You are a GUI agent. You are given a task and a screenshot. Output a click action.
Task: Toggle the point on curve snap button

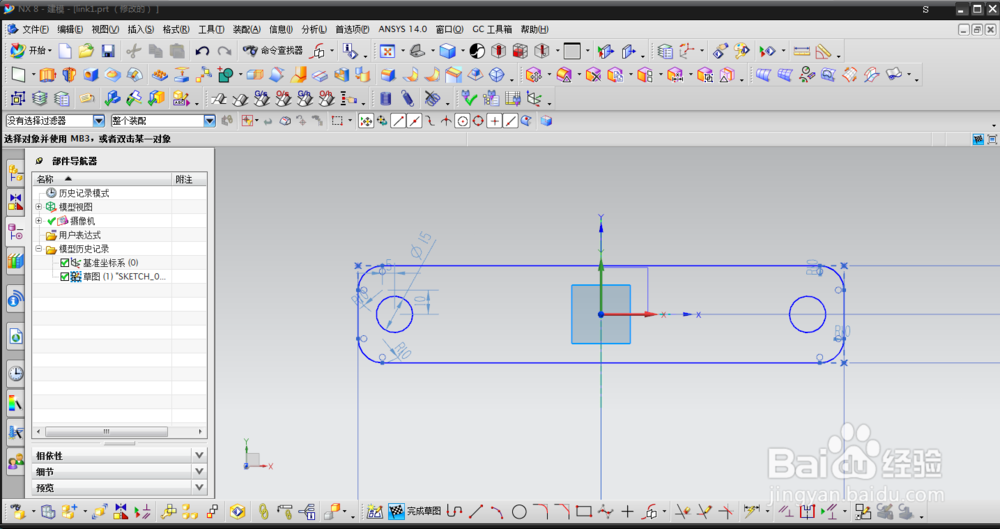coord(510,121)
